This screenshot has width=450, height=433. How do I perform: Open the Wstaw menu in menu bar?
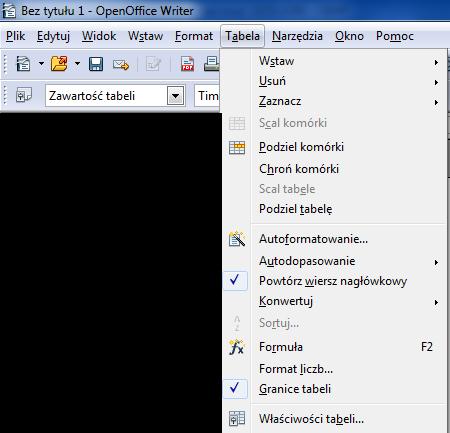(x=145, y=36)
